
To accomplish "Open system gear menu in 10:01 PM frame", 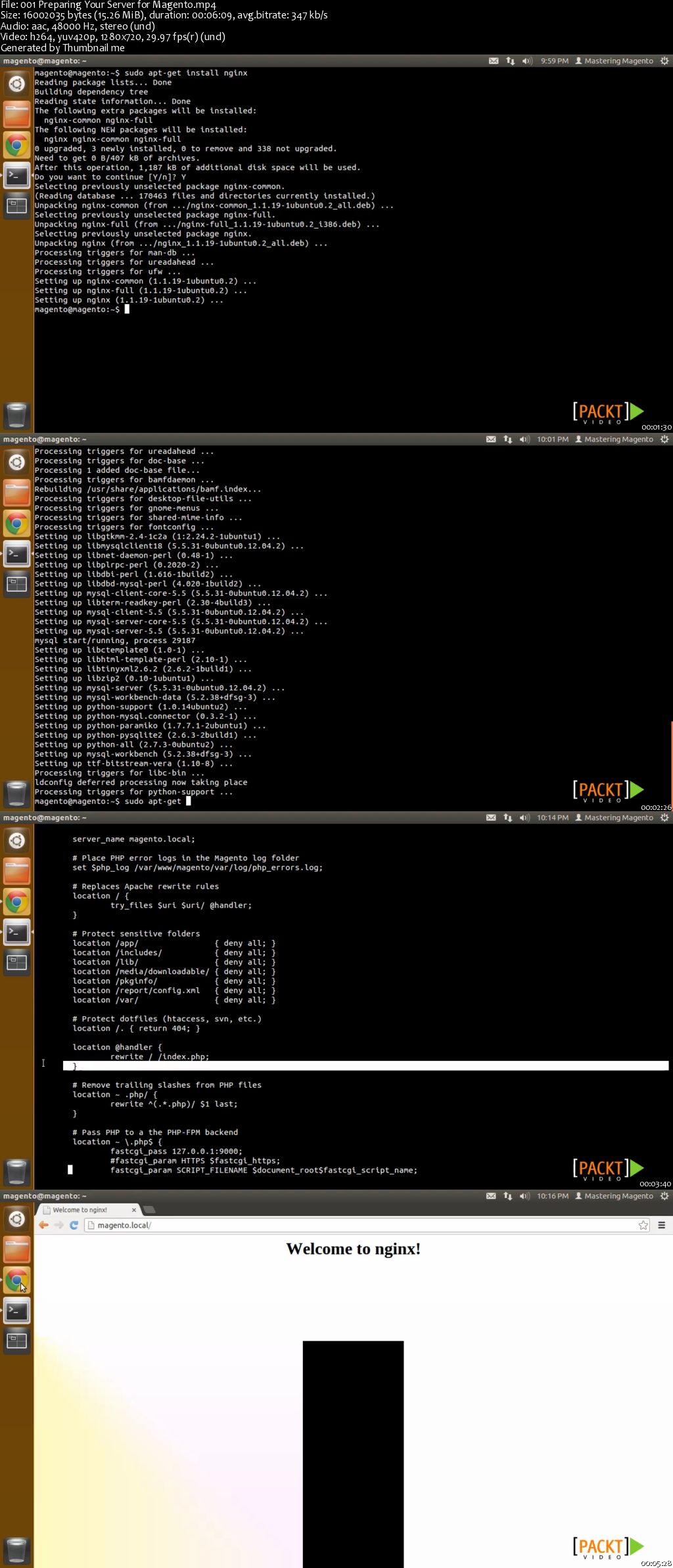I will (664, 439).
